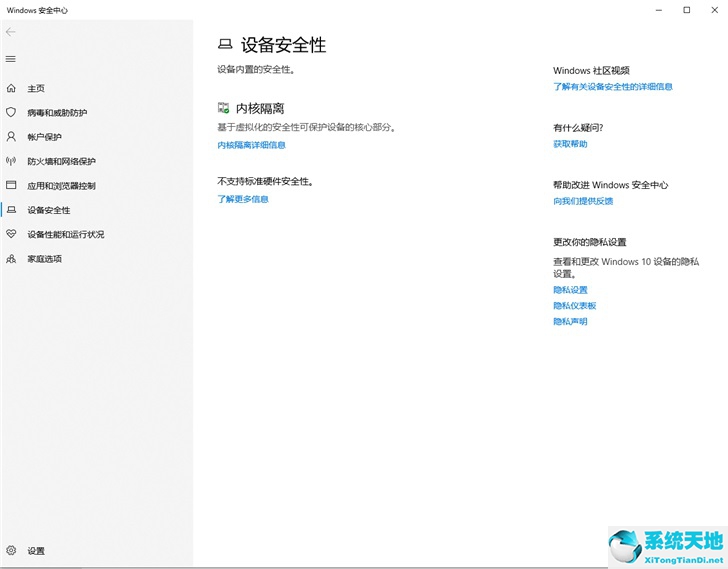Click Windows 社区视频 heading
The image size is (728, 569).
click(591, 71)
